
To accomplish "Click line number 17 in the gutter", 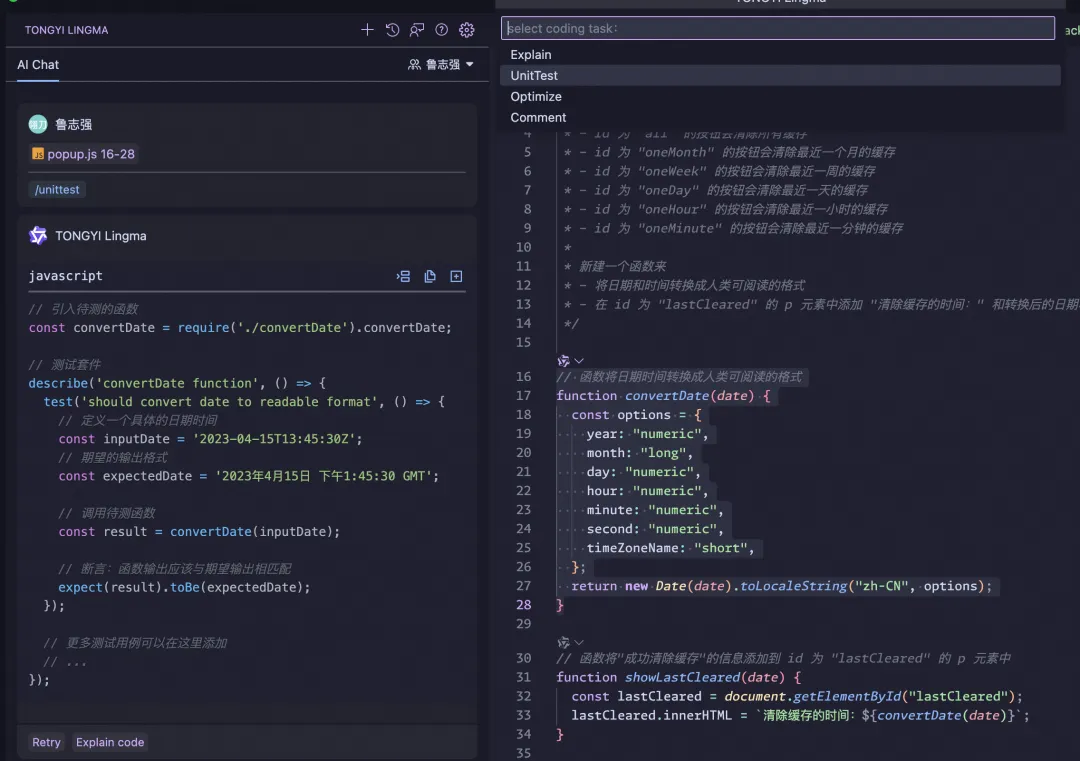I will pyautogui.click(x=523, y=395).
